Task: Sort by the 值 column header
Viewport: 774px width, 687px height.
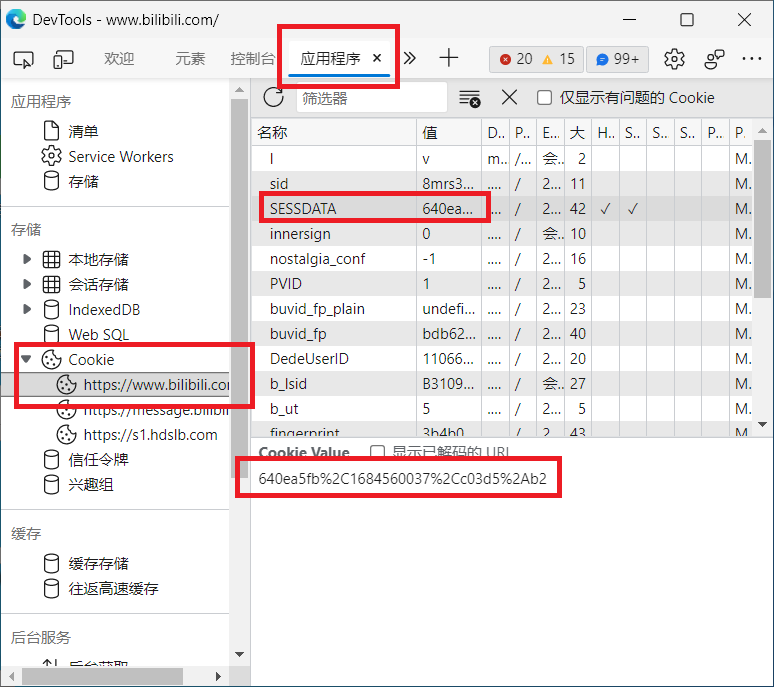Action: coord(449,132)
